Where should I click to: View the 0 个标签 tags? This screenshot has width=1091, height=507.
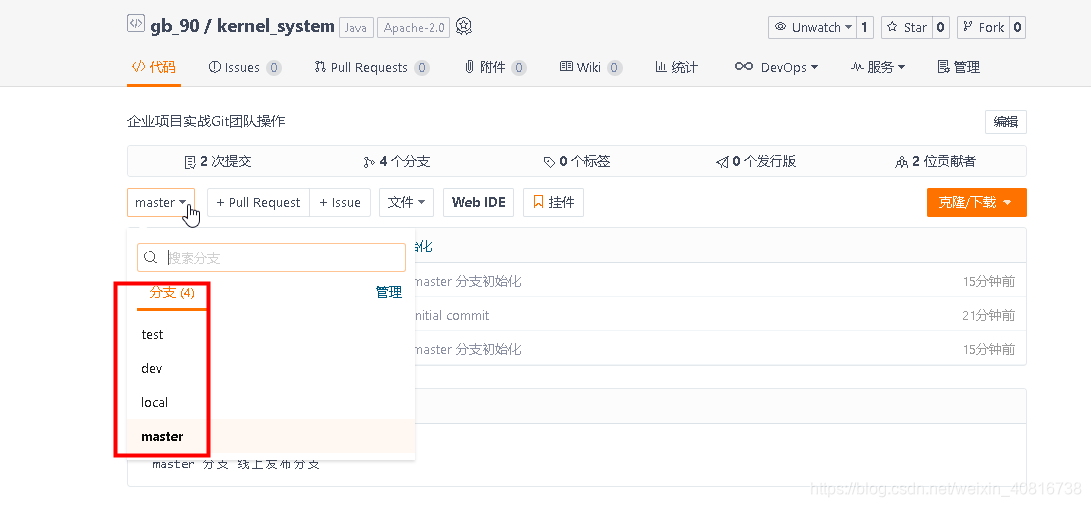pos(577,161)
